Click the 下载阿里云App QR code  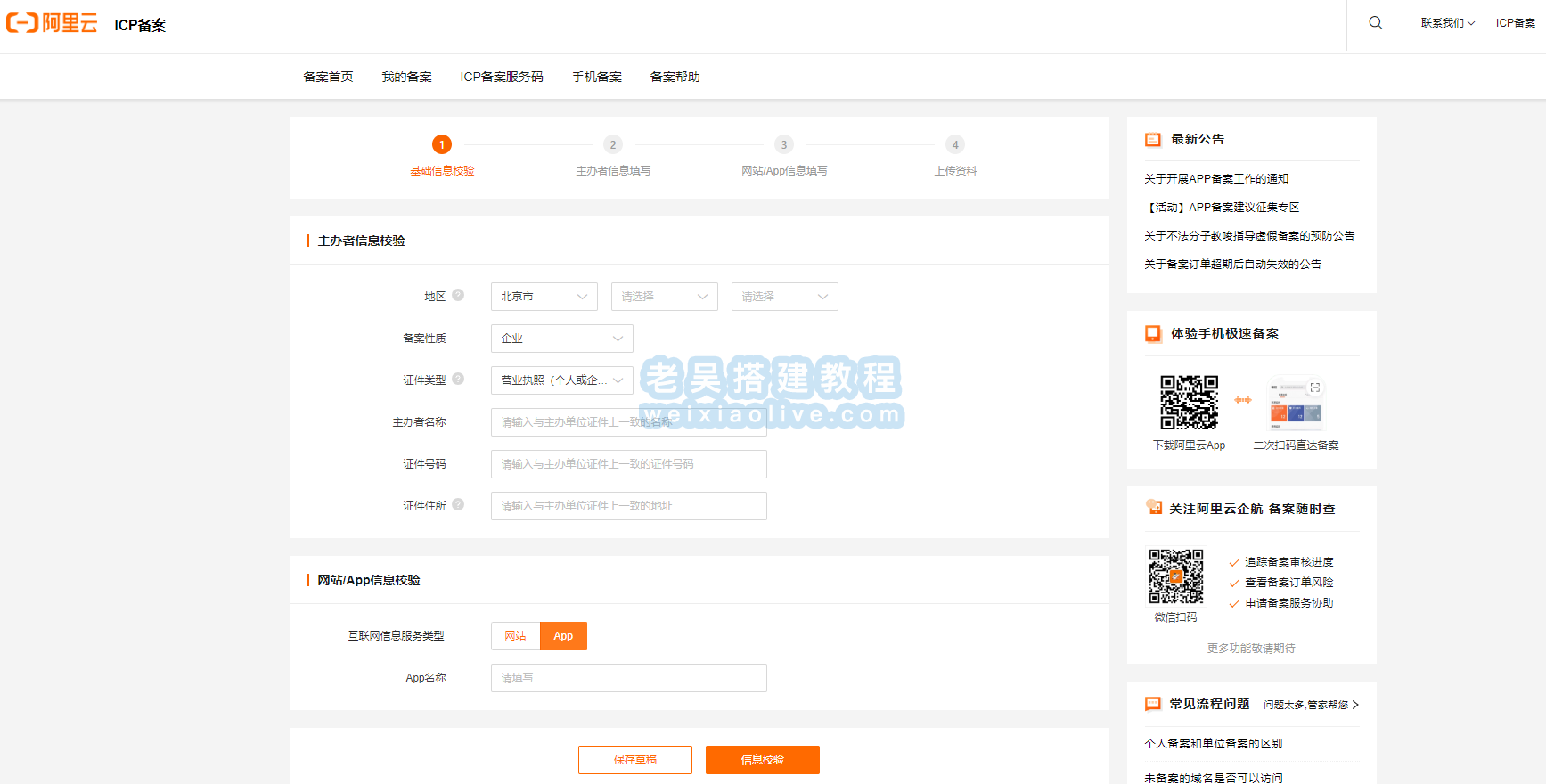click(1189, 402)
